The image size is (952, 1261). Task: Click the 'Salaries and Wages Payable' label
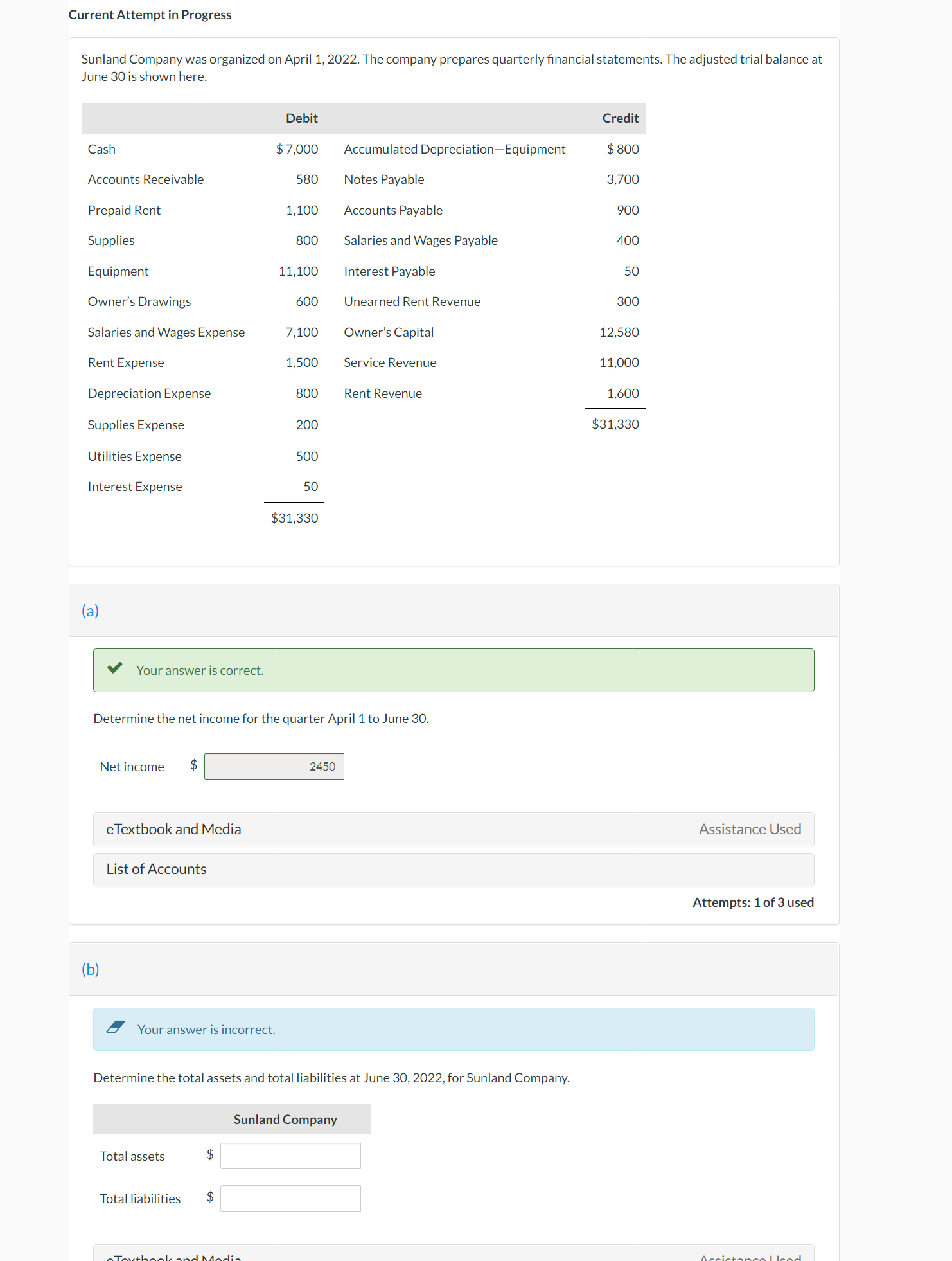(421, 240)
